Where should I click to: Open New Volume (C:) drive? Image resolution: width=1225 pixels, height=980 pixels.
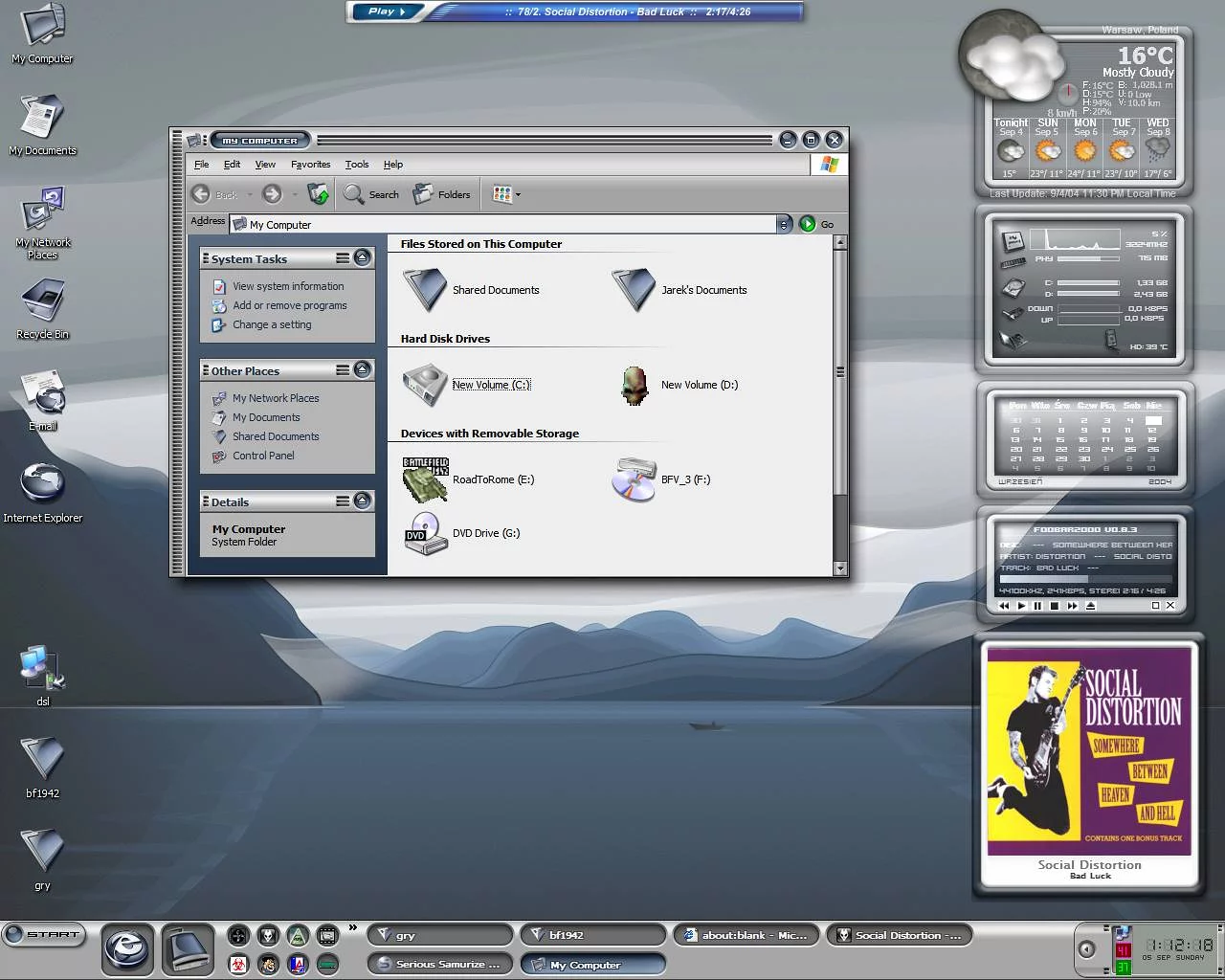tap(490, 385)
